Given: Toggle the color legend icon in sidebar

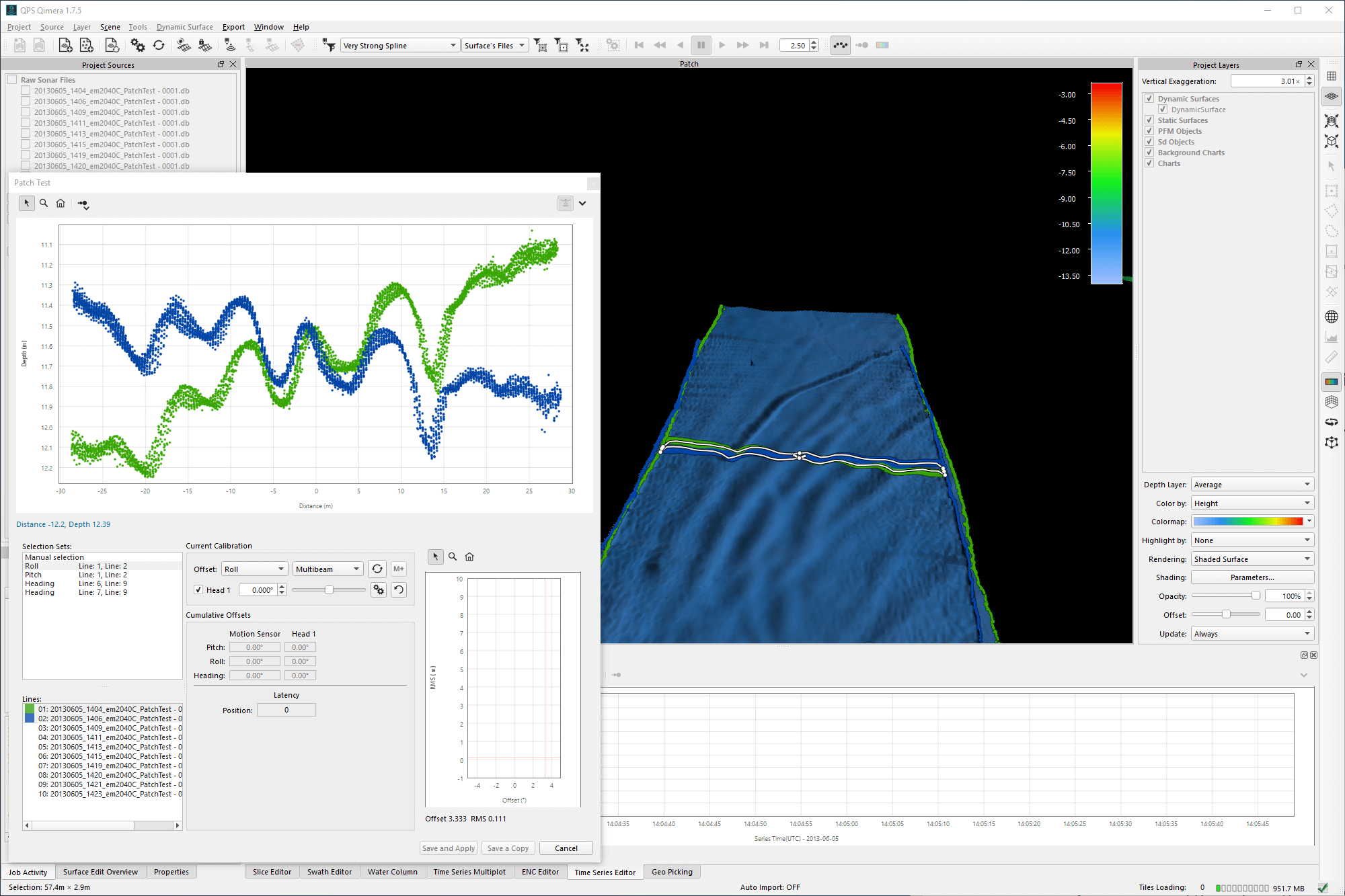Looking at the screenshot, I should [x=1331, y=381].
